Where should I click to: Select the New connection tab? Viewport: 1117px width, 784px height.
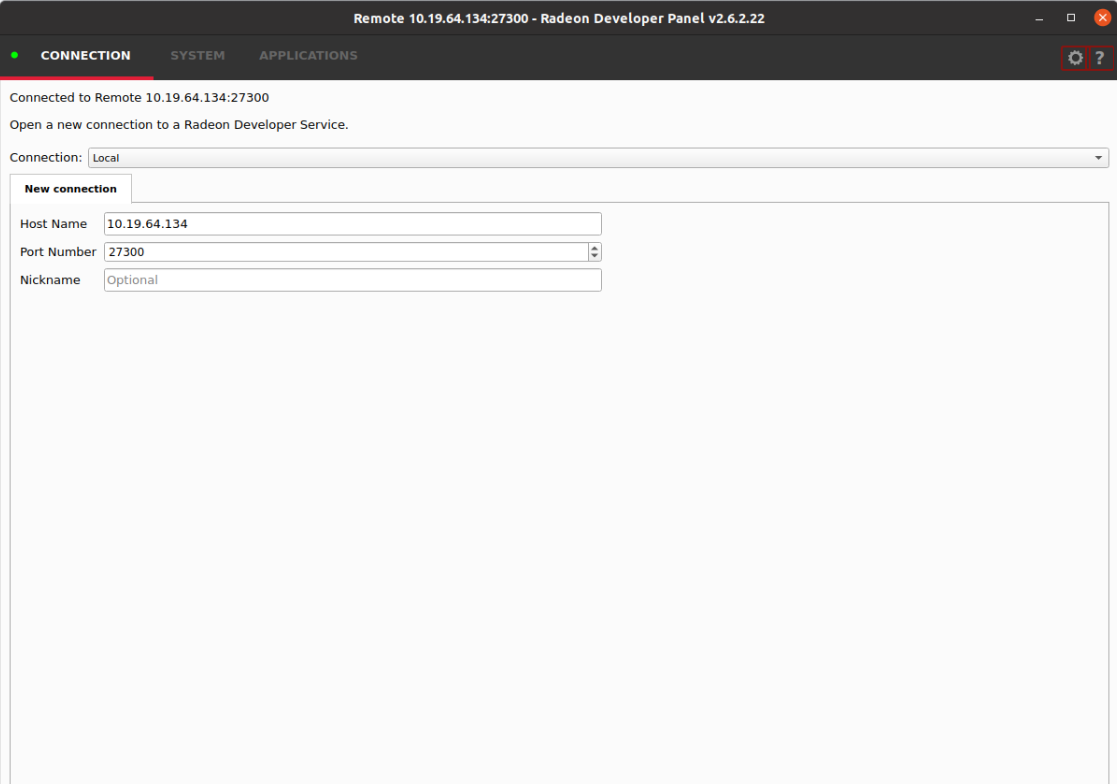[x=70, y=188]
